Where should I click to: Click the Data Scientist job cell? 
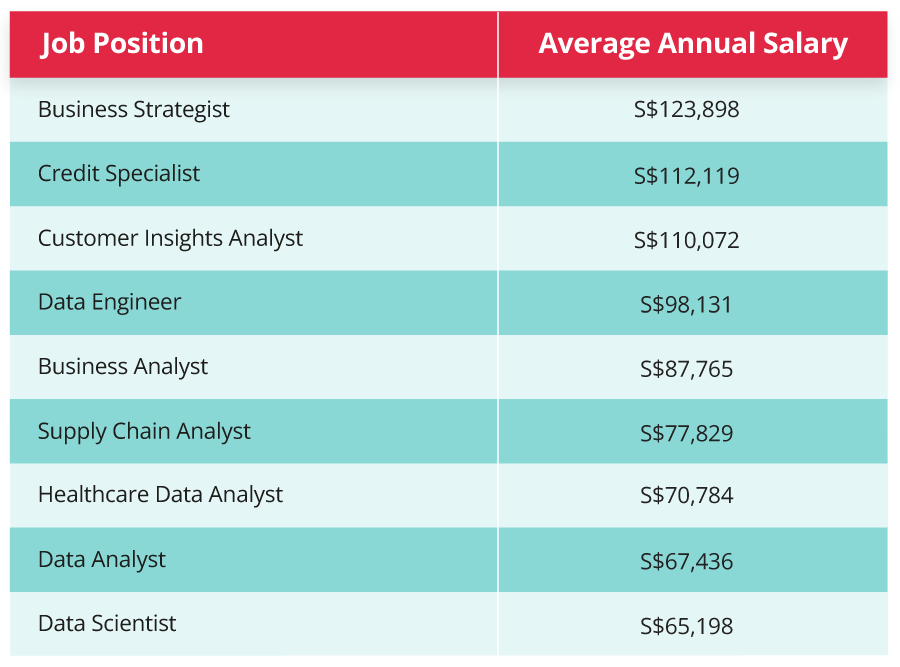pyautogui.click(x=107, y=623)
